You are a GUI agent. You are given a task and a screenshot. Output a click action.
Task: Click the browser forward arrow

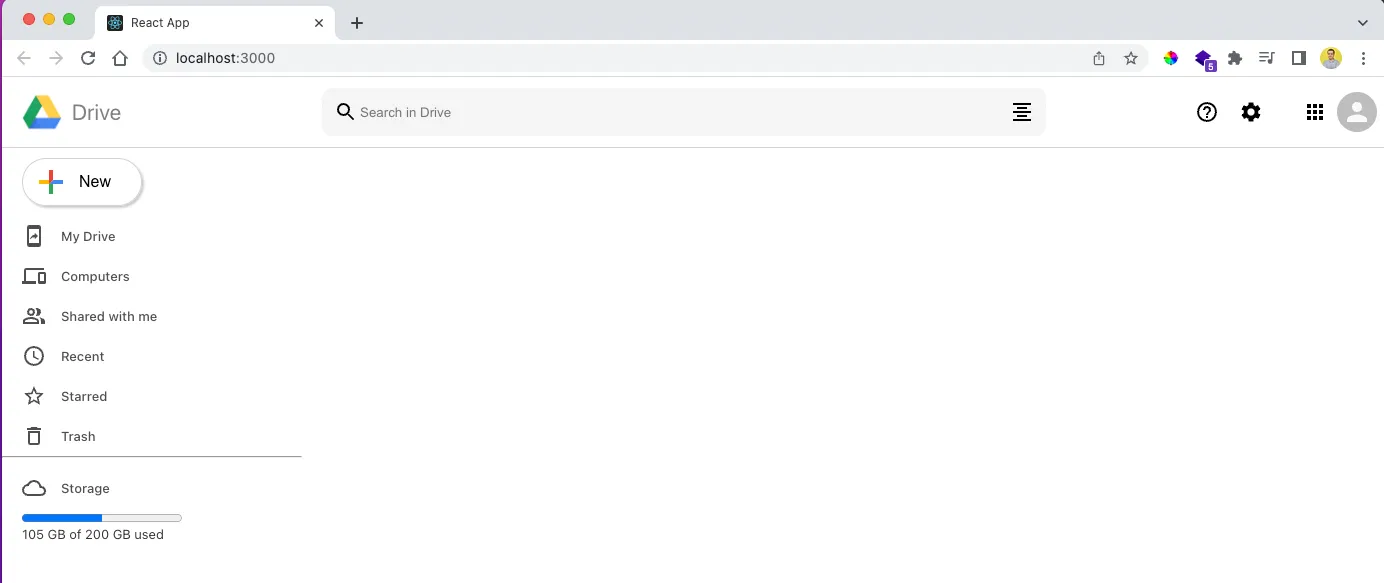point(56,58)
